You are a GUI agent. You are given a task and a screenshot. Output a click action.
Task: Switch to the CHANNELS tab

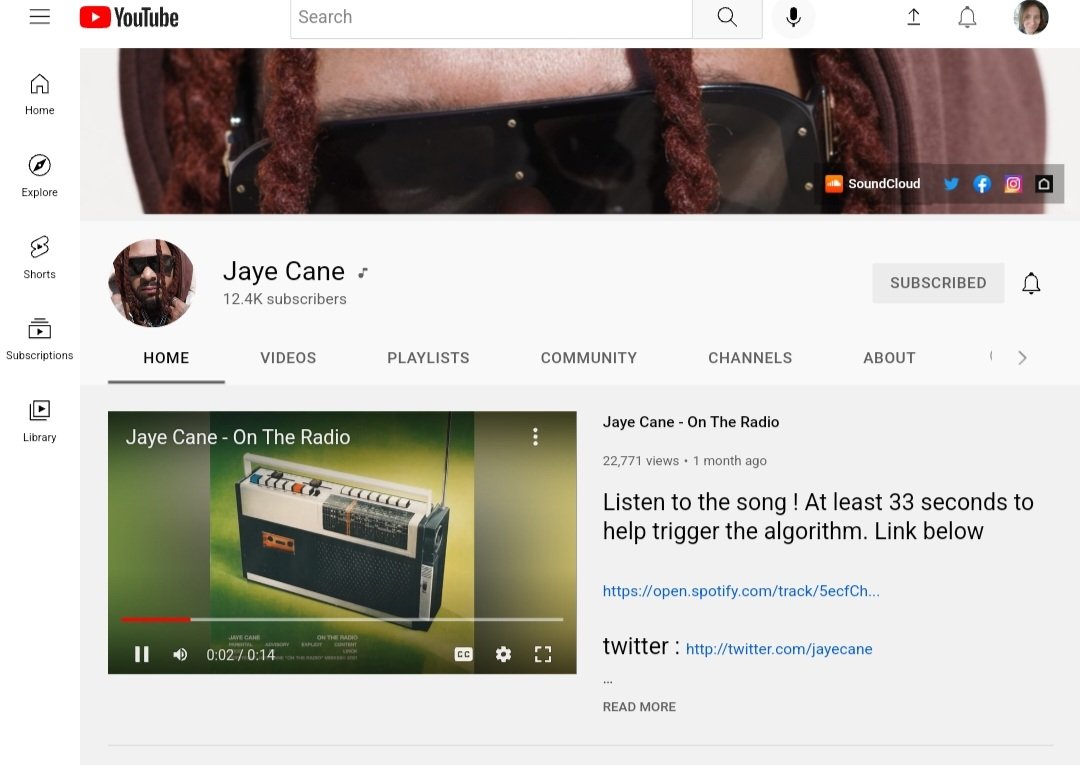pyautogui.click(x=750, y=358)
